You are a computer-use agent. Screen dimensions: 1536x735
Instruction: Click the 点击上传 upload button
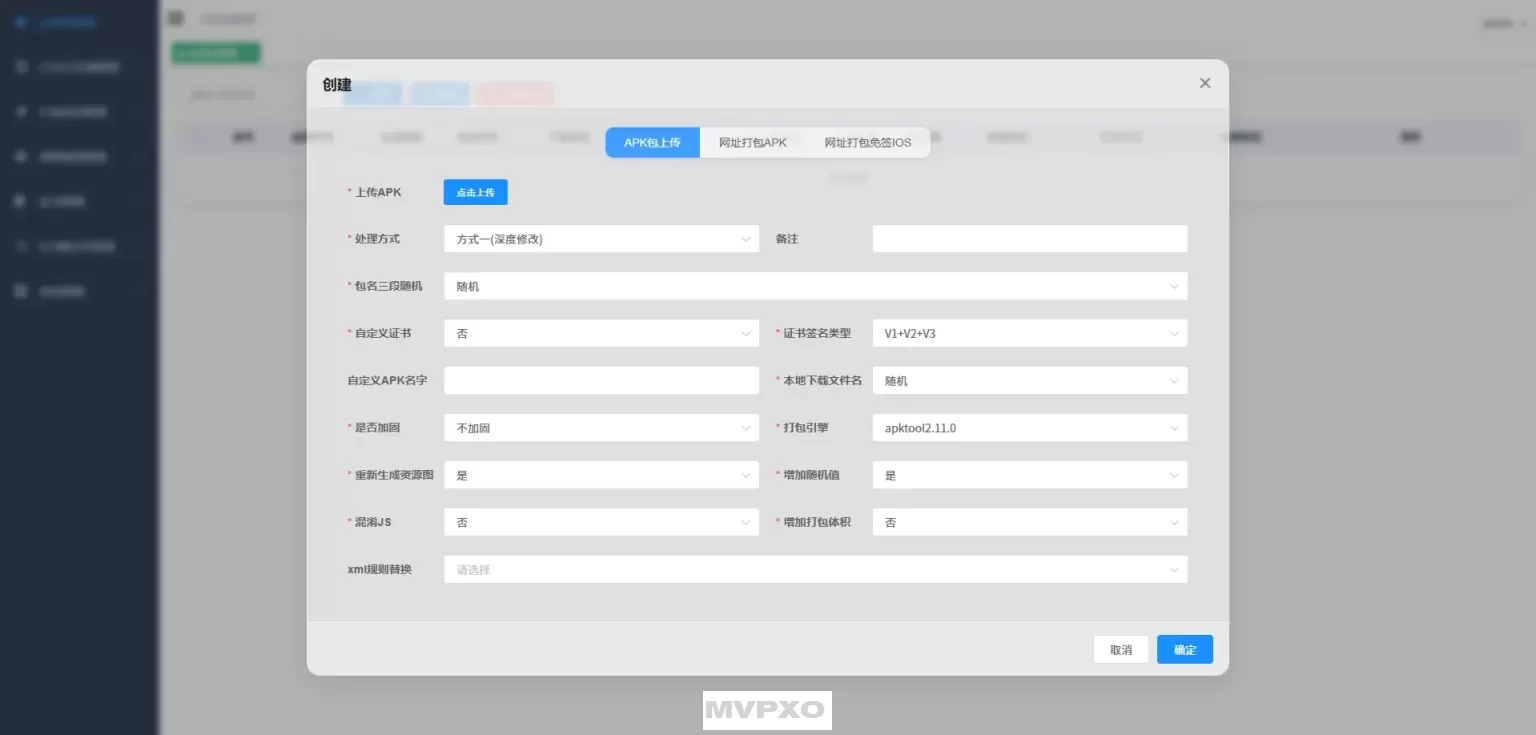pyautogui.click(x=475, y=192)
